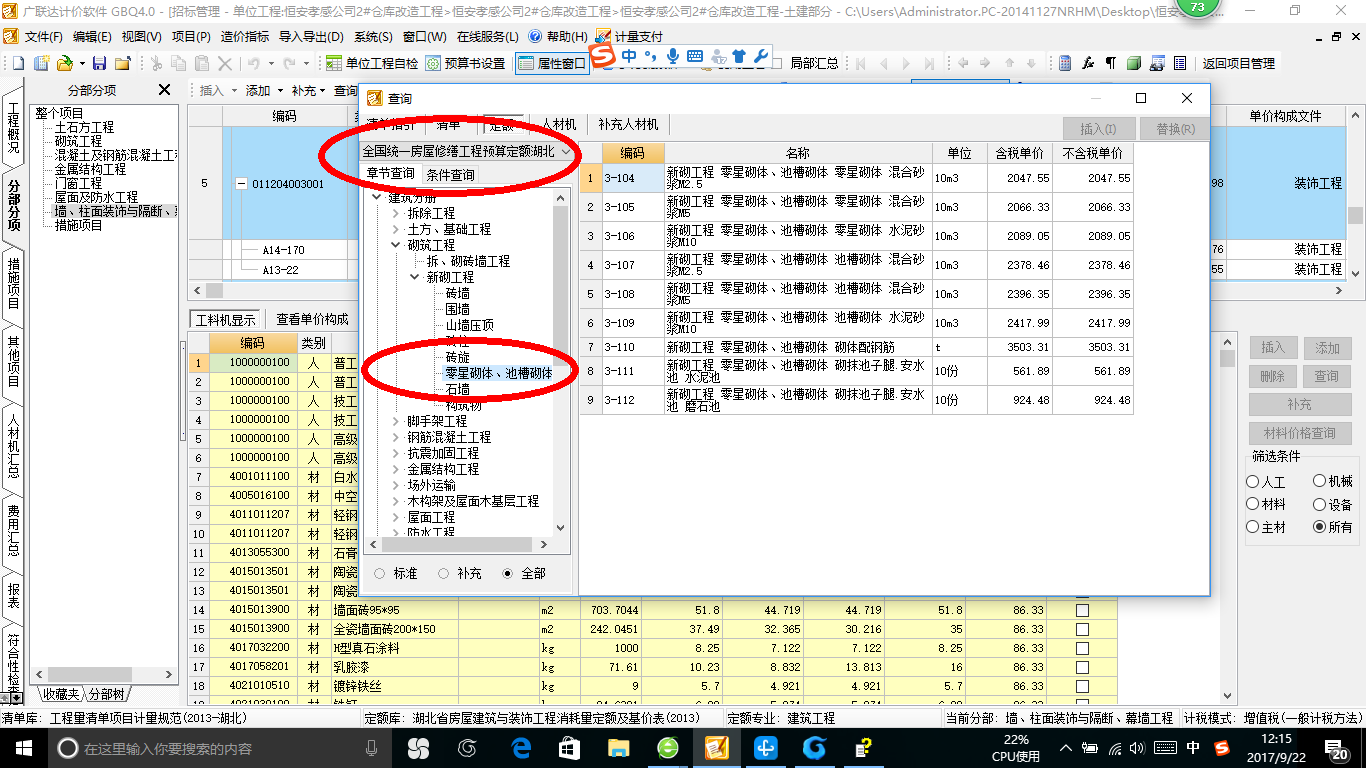
Task: Open Microsoft Edge from the taskbar
Action: coord(520,748)
